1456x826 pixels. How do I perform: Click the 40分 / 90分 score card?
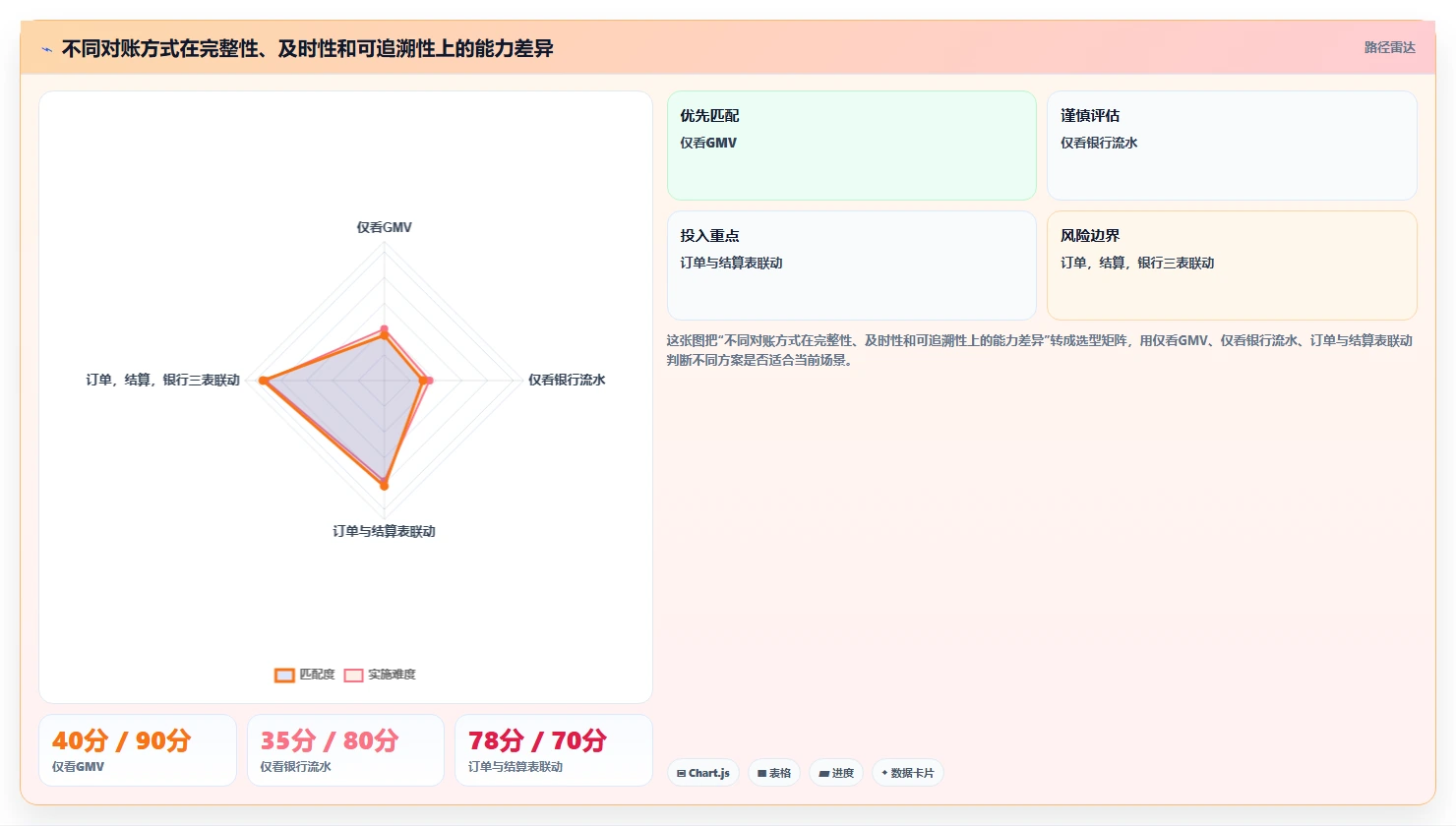coord(138,750)
